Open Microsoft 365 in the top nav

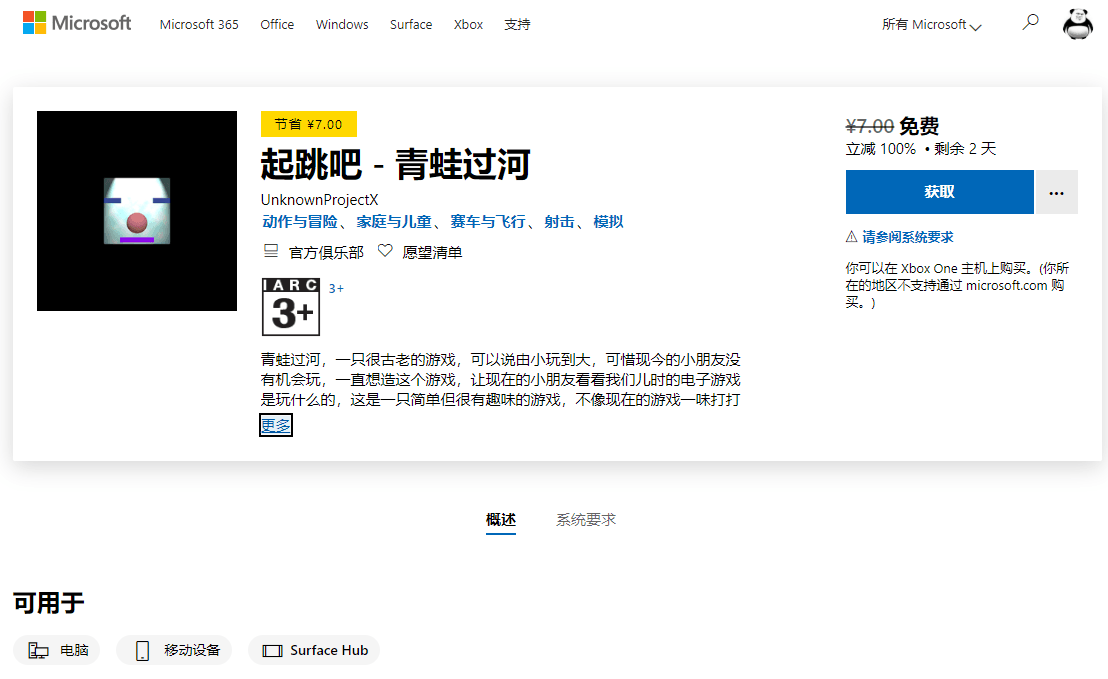(199, 25)
